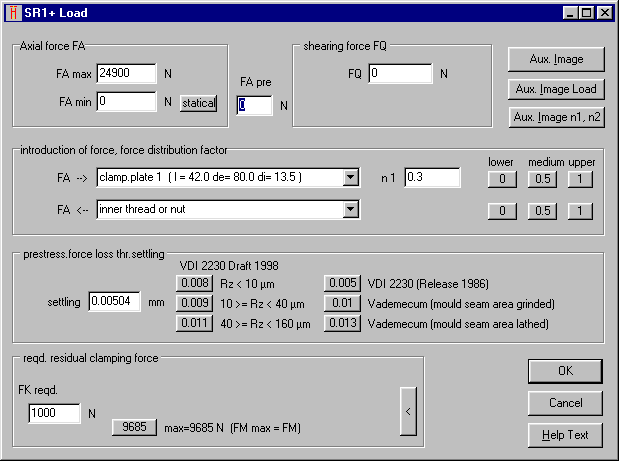Click the FA max input field
This screenshot has height=461, width=619.
coord(125,73)
